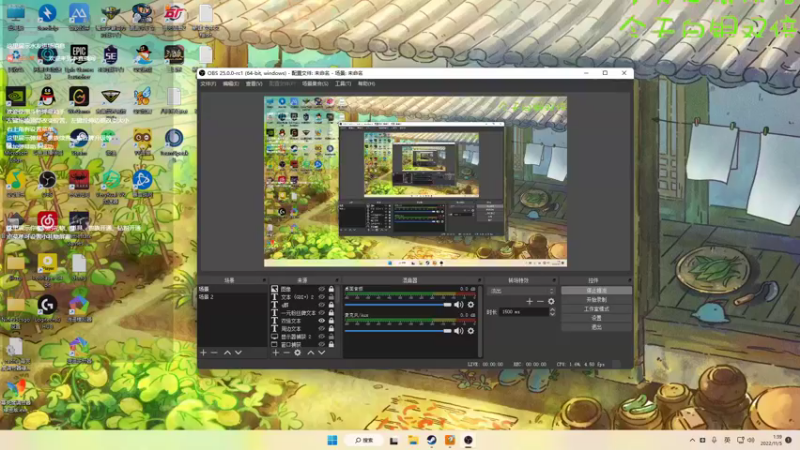Toggle visibility of the 一元粉丝牌文本 source

coord(321,313)
